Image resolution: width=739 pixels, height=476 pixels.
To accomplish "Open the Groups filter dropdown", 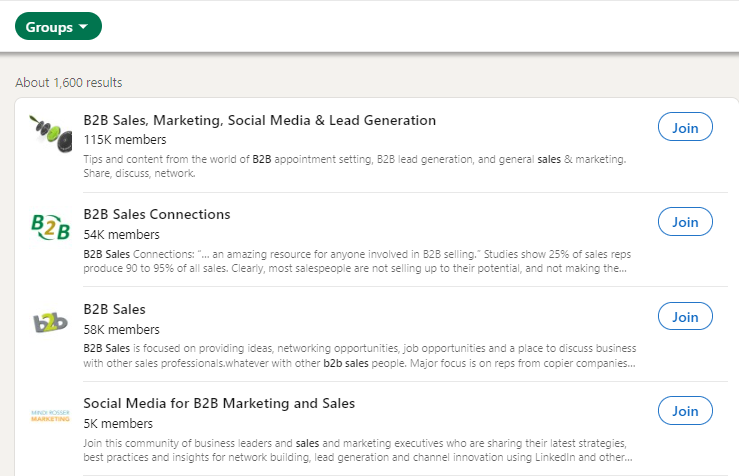I will pos(58,26).
